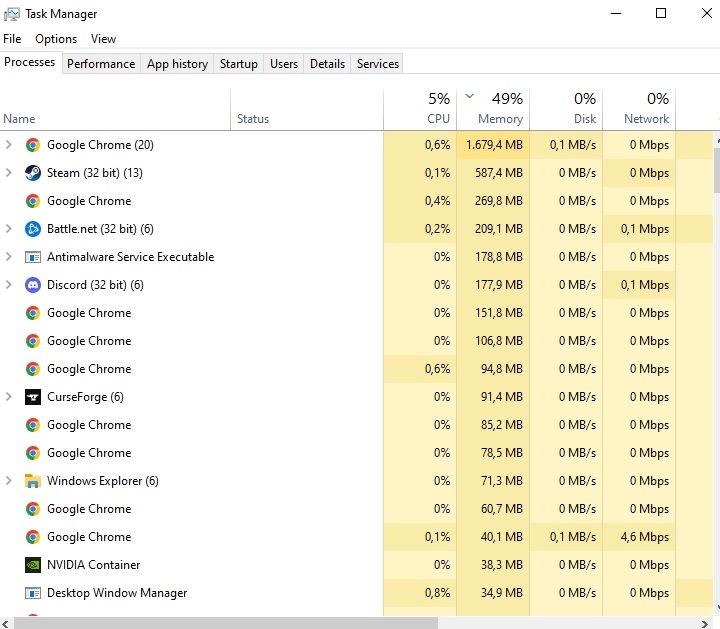This screenshot has width=720, height=629.
Task: Click Chrome icon in the 60,7 MB row
Action: [x=33, y=509]
